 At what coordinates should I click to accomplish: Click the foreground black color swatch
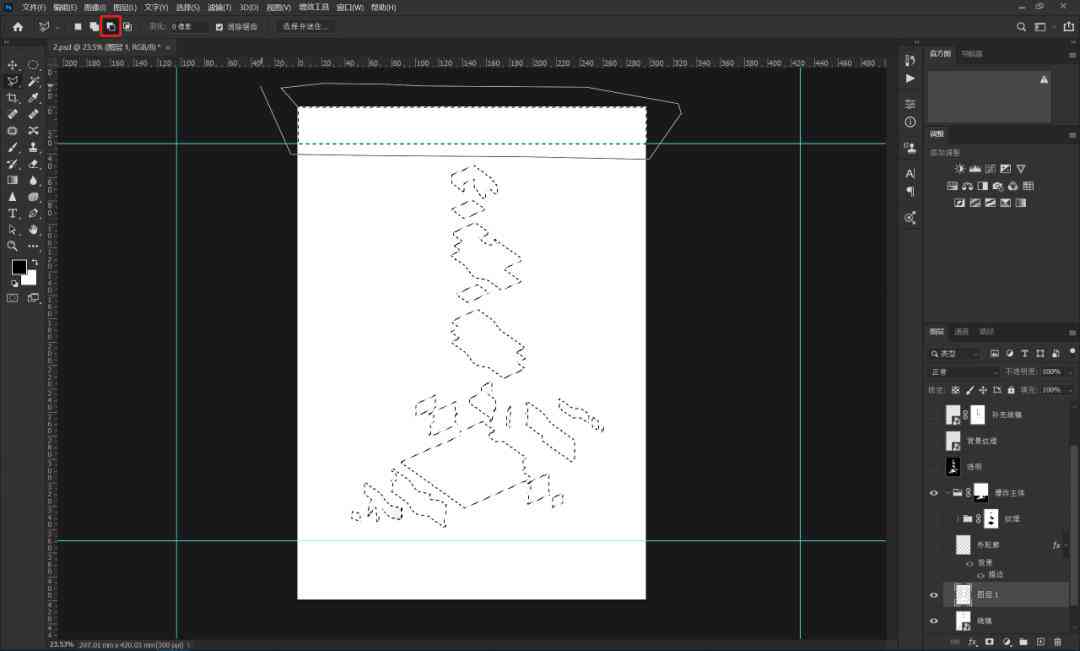19,267
